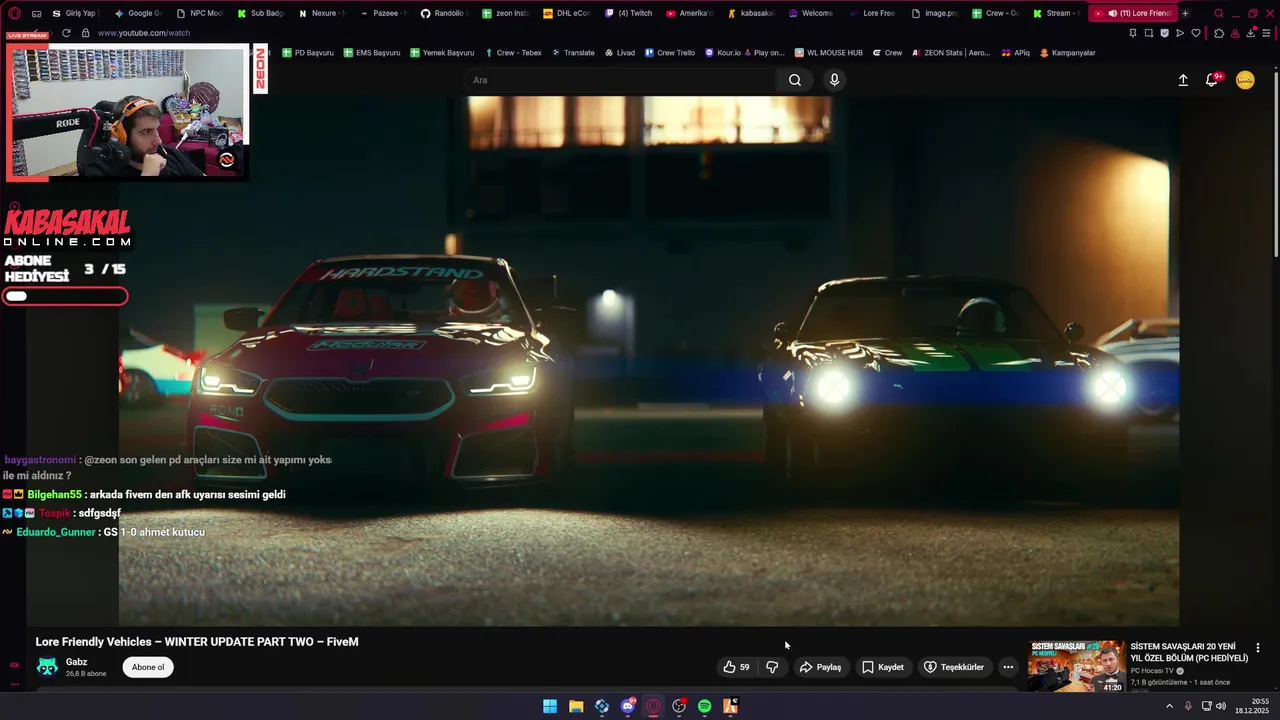This screenshot has width=1280, height=720.
Task: Open Discord from the taskbar
Action: coord(628,706)
